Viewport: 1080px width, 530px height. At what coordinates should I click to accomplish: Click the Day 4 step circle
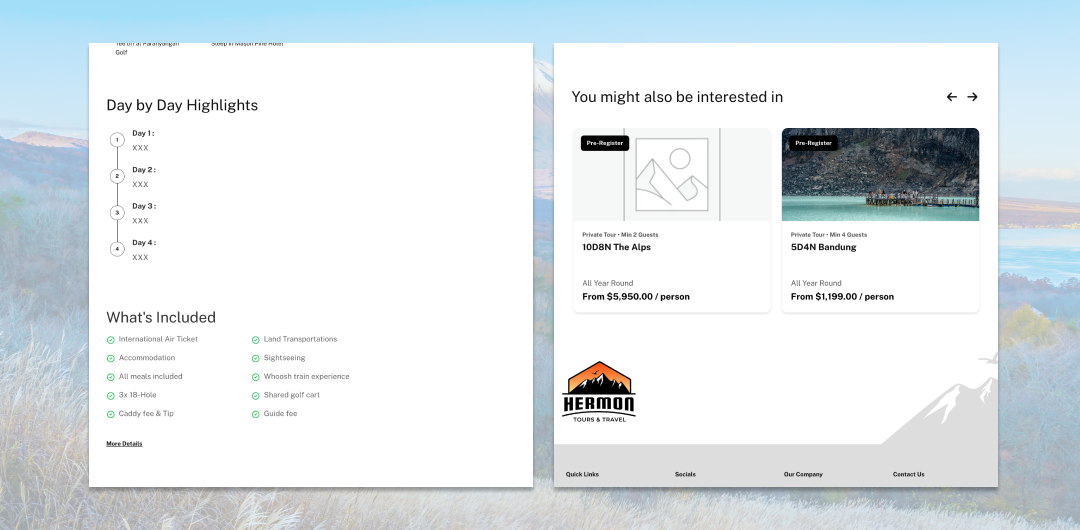pyautogui.click(x=117, y=248)
